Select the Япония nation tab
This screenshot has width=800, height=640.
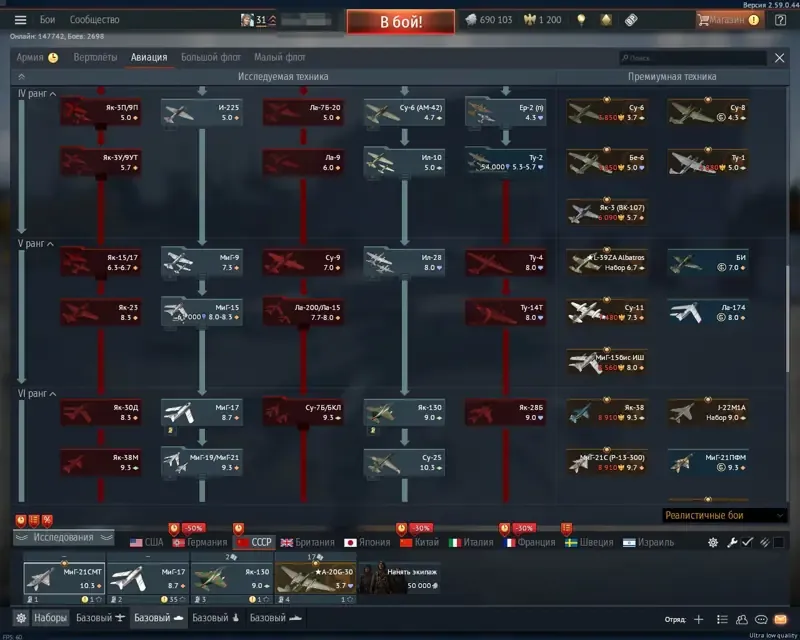367,543
